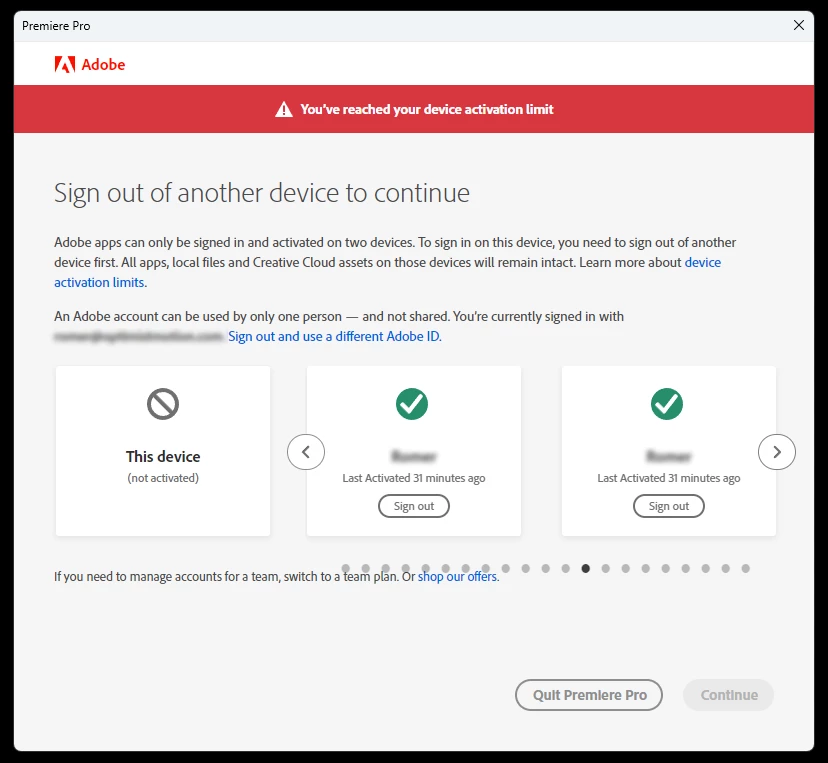This screenshot has width=828, height=763.
Task: Close the Premiere Pro dialog window
Action: (x=799, y=25)
